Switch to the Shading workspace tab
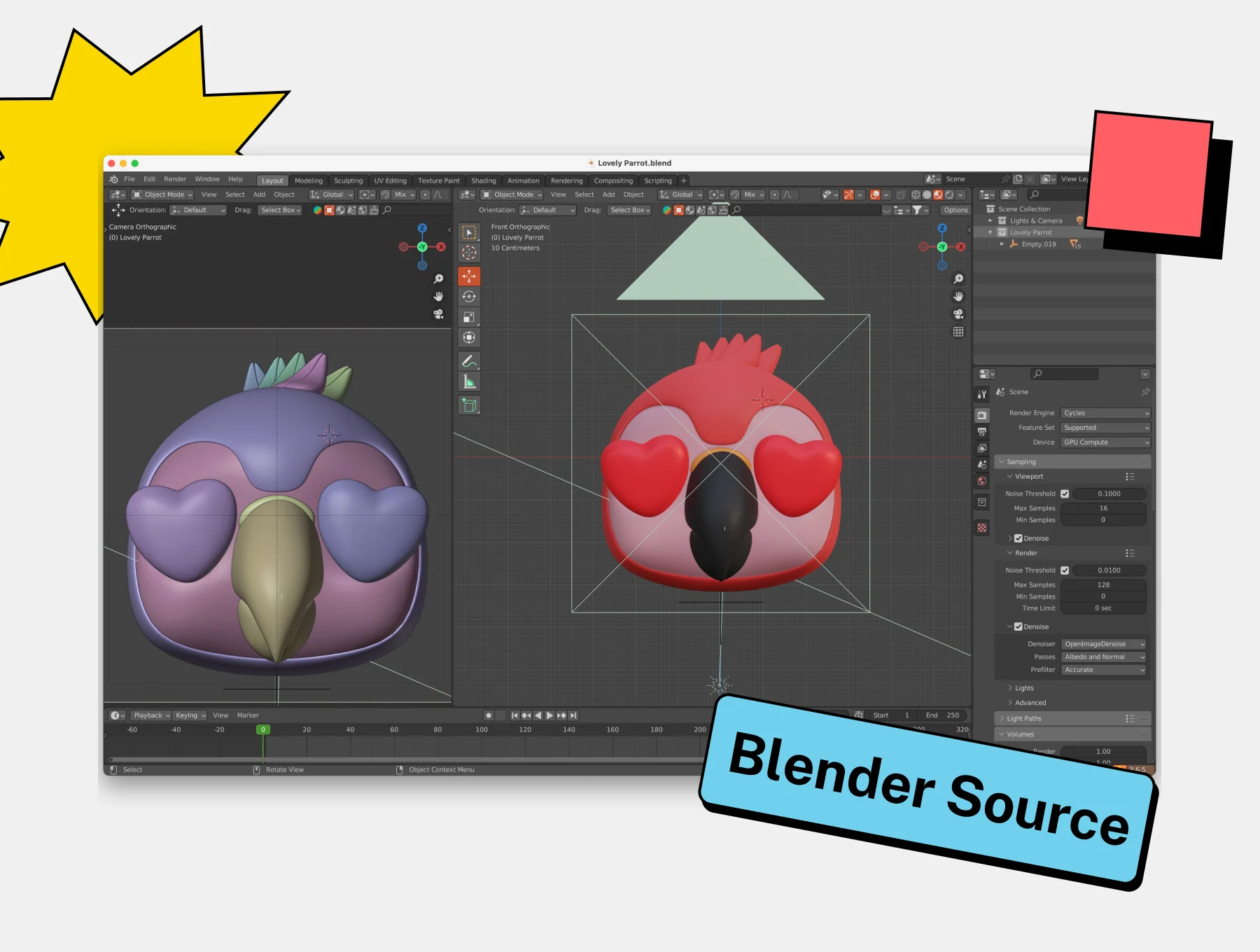The image size is (1260, 952). (x=483, y=181)
